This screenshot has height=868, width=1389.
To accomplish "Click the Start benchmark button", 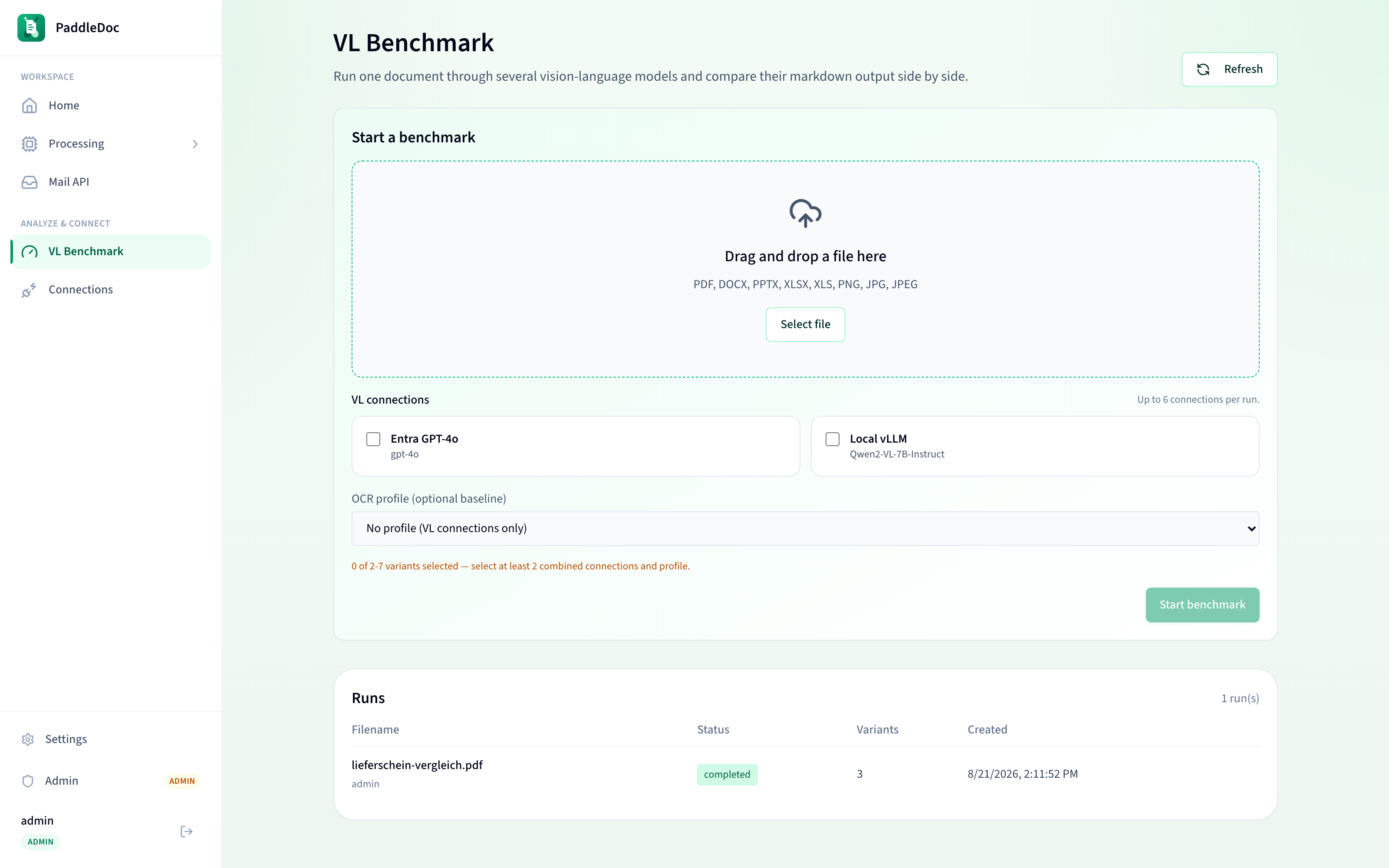I will tap(1202, 605).
